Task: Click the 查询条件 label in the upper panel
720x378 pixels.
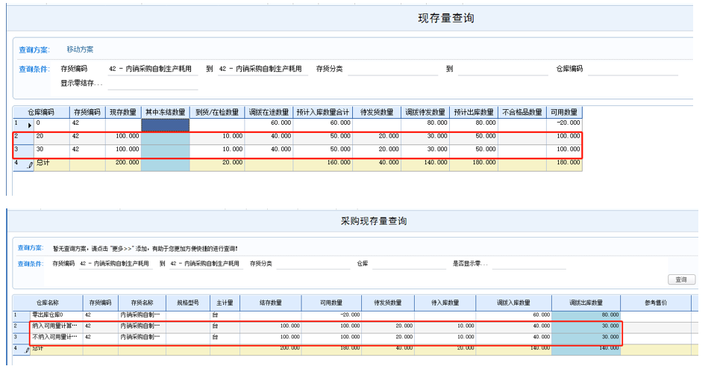Action: click(x=34, y=69)
